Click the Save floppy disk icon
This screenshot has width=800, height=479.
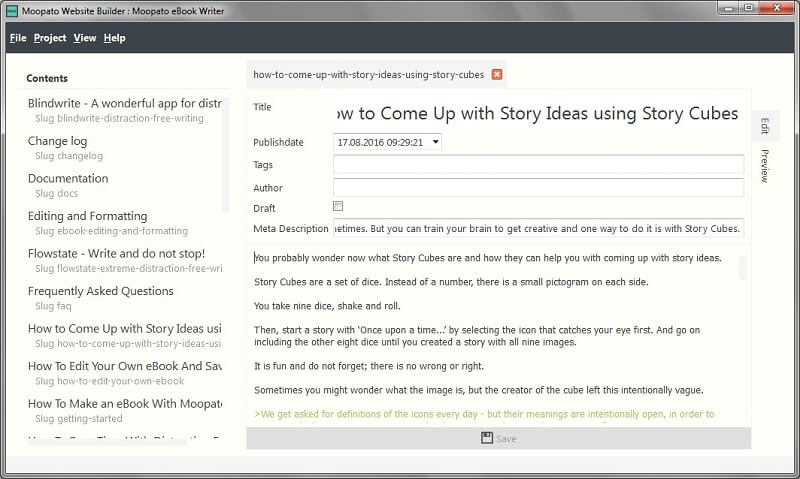point(487,438)
